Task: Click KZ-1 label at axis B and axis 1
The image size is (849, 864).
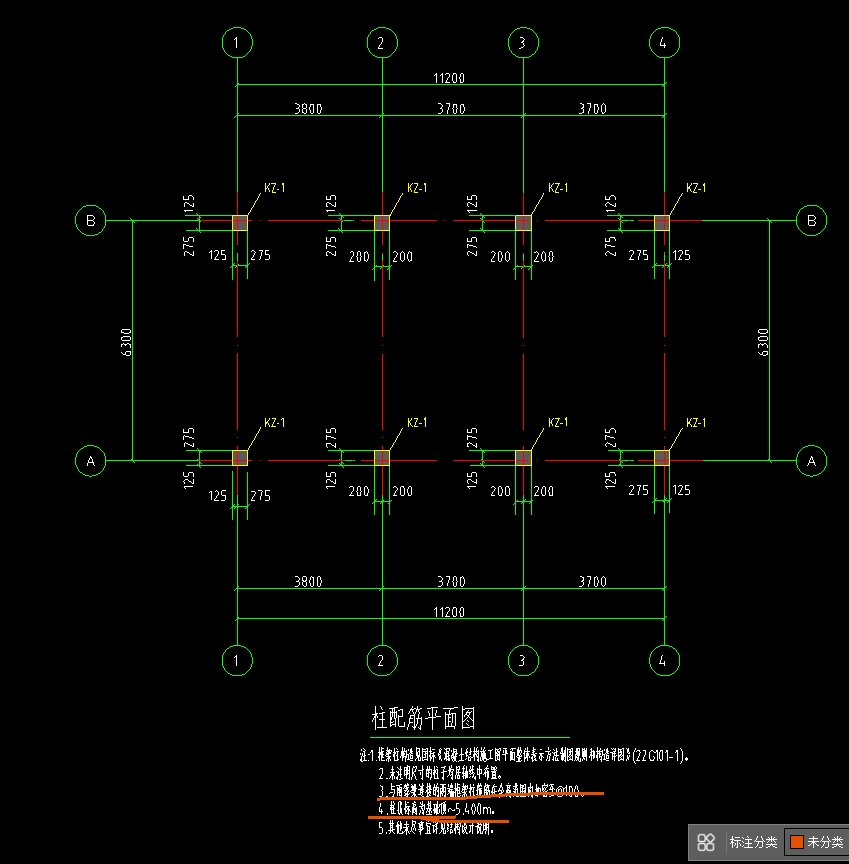Action: click(x=274, y=188)
